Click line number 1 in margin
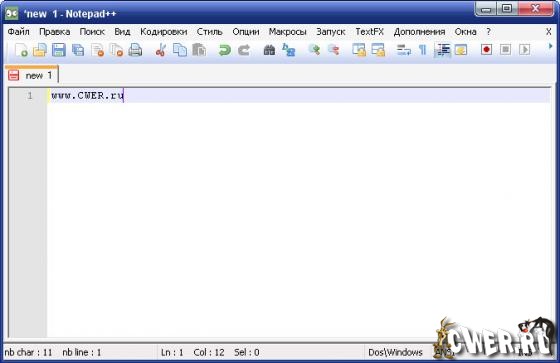560x363 pixels. tap(30, 96)
